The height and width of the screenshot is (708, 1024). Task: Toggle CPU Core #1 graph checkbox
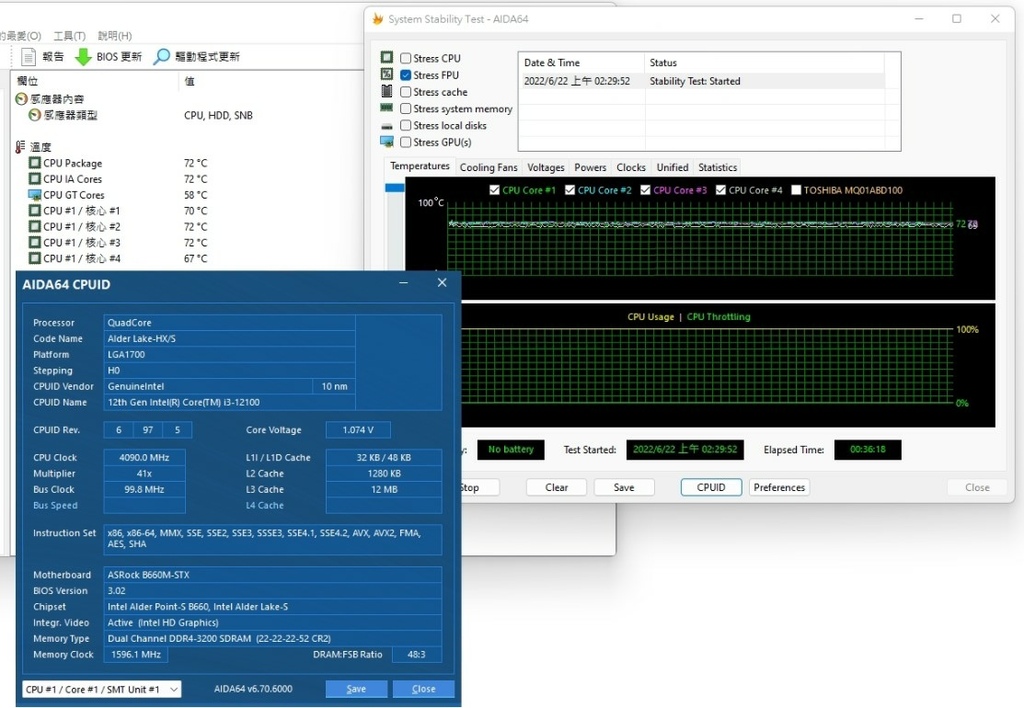point(494,190)
